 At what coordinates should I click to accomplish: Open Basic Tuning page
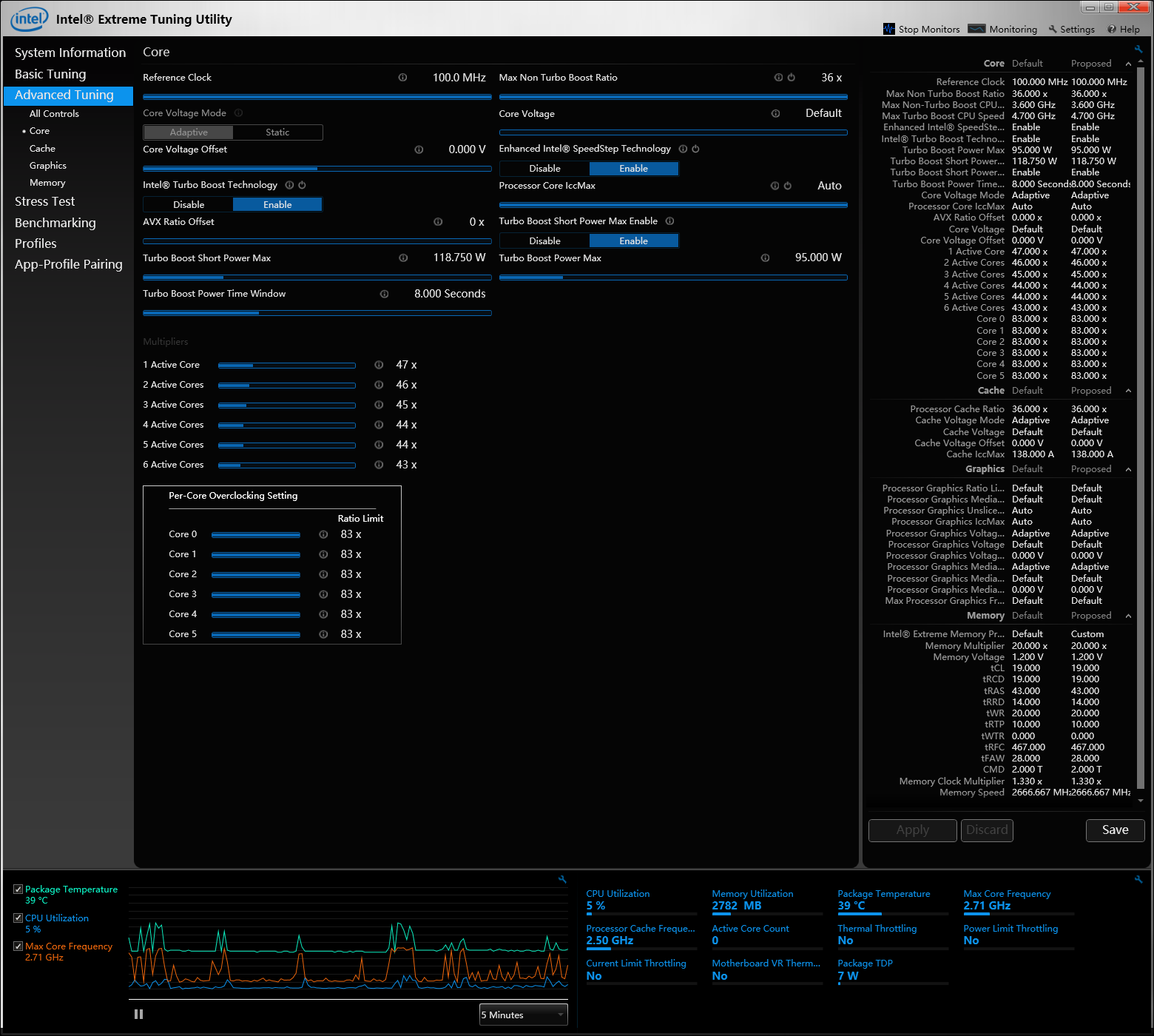pos(50,74)
